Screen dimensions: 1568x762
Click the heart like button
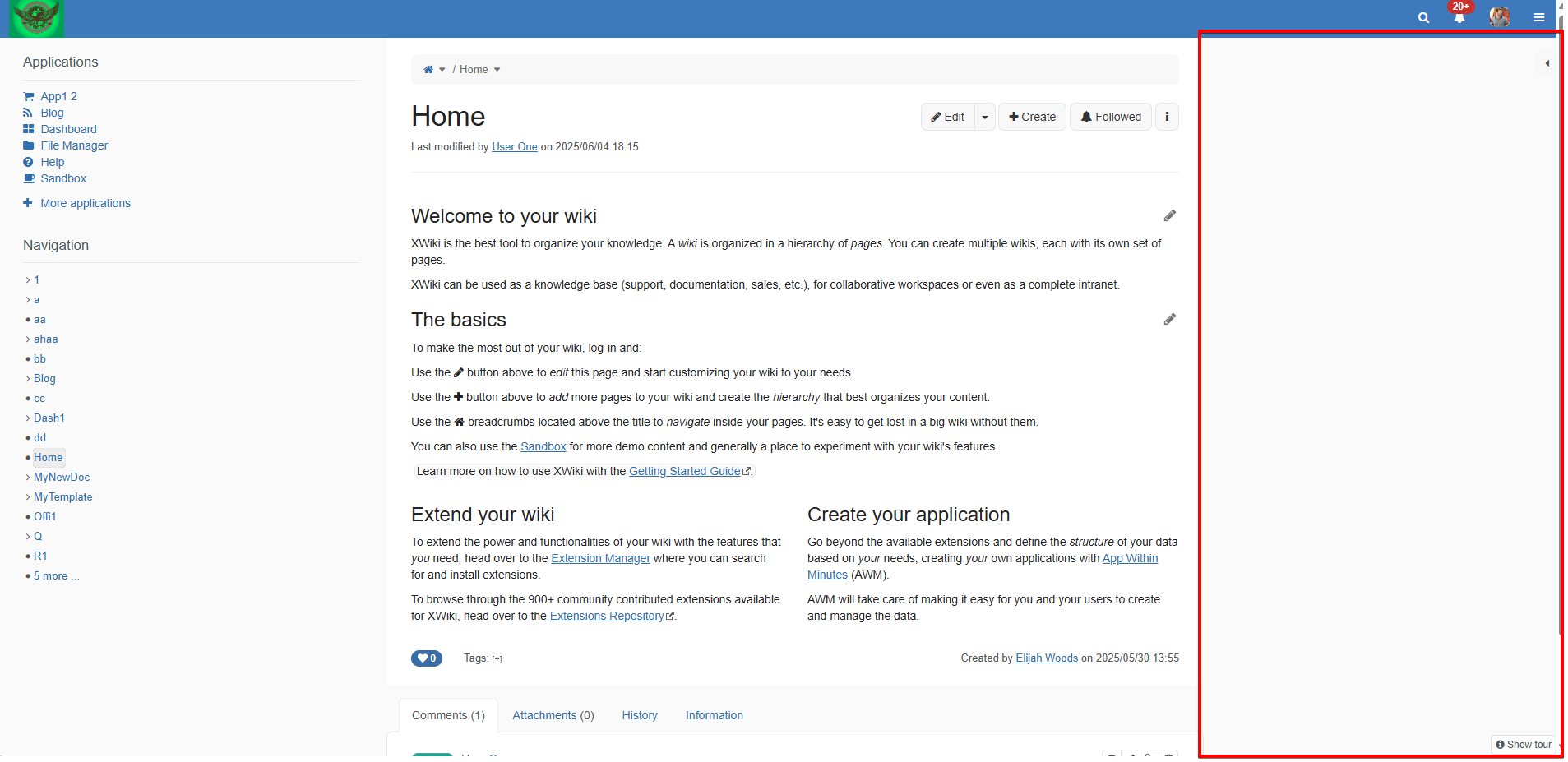click(x=427, y=658)
